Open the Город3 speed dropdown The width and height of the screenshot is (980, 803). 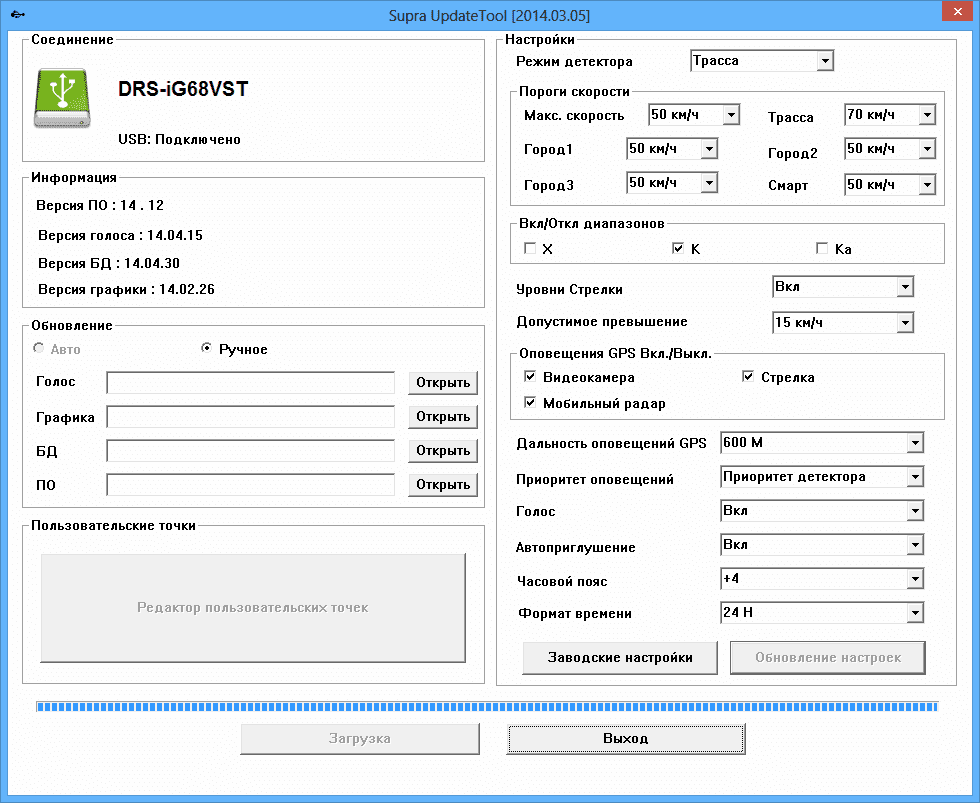click(672, 183)
